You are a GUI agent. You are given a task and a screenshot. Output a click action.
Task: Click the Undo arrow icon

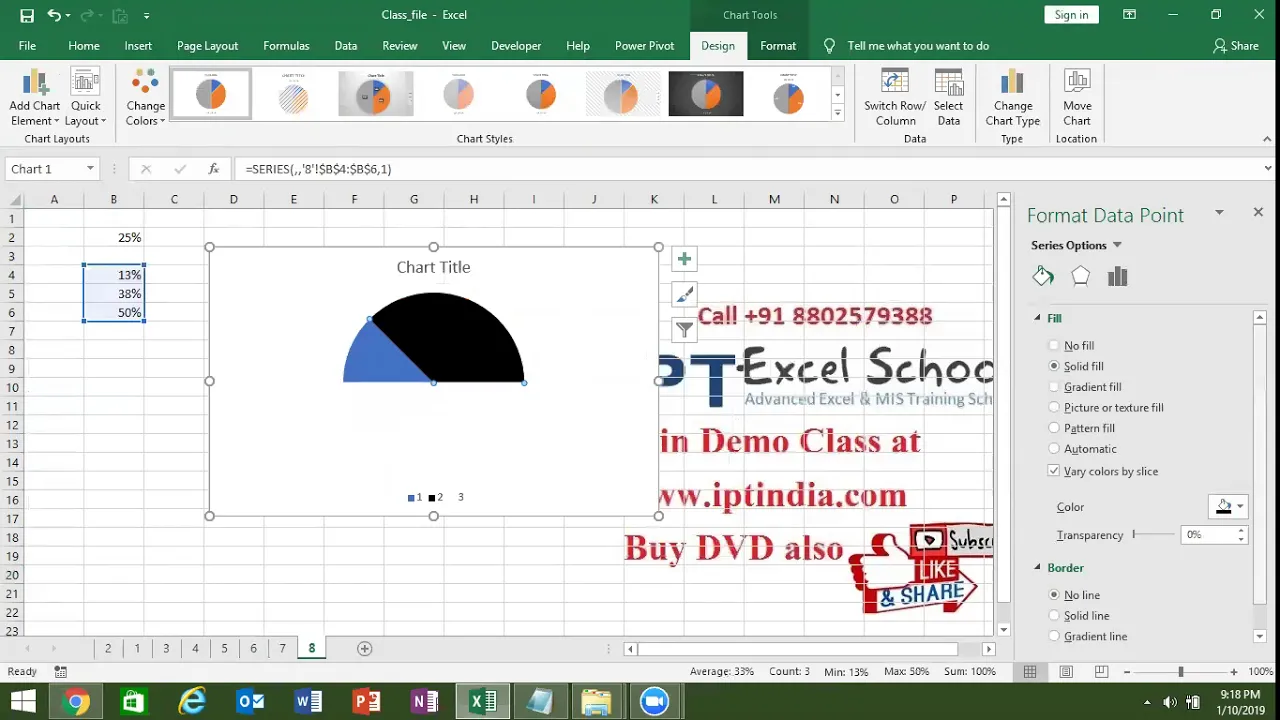pyautogui.click(x=54, y=15)
